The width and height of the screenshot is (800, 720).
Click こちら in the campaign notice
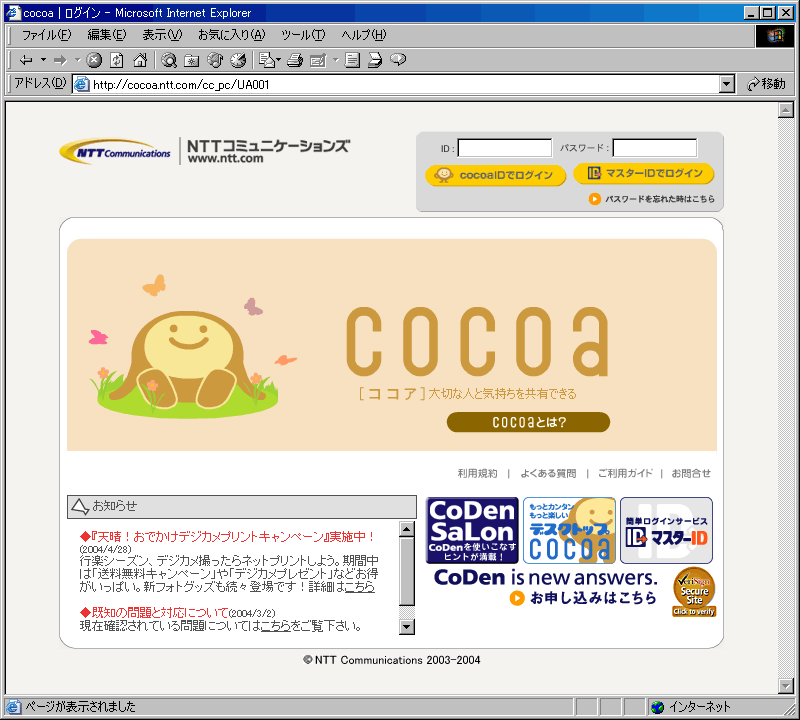click(x=360, y=587)
